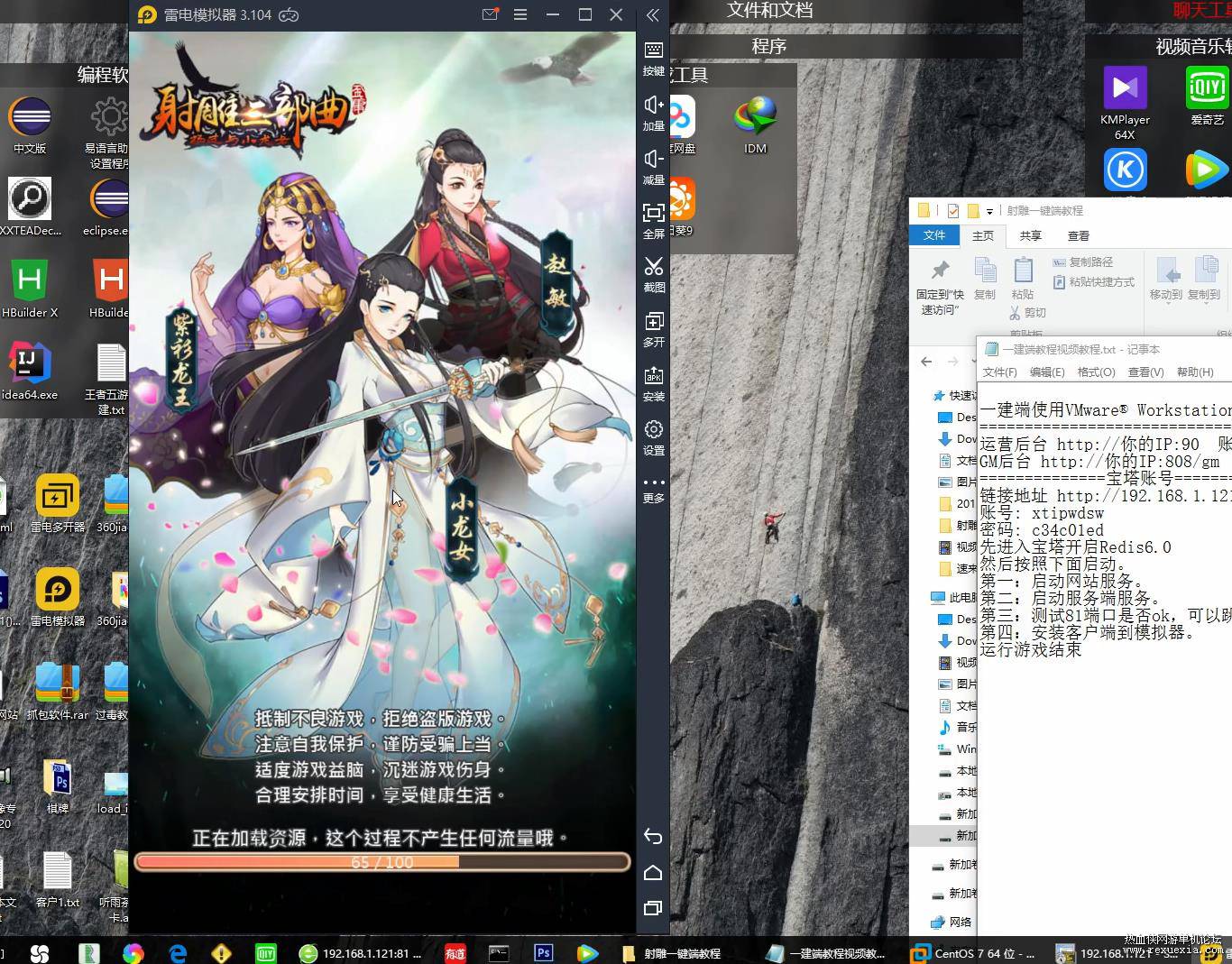Screen dimensions: 1232x964
Task: Select 网络 in Explorer navigation tree
Action: pyautogui.click(x=952, y=922)
